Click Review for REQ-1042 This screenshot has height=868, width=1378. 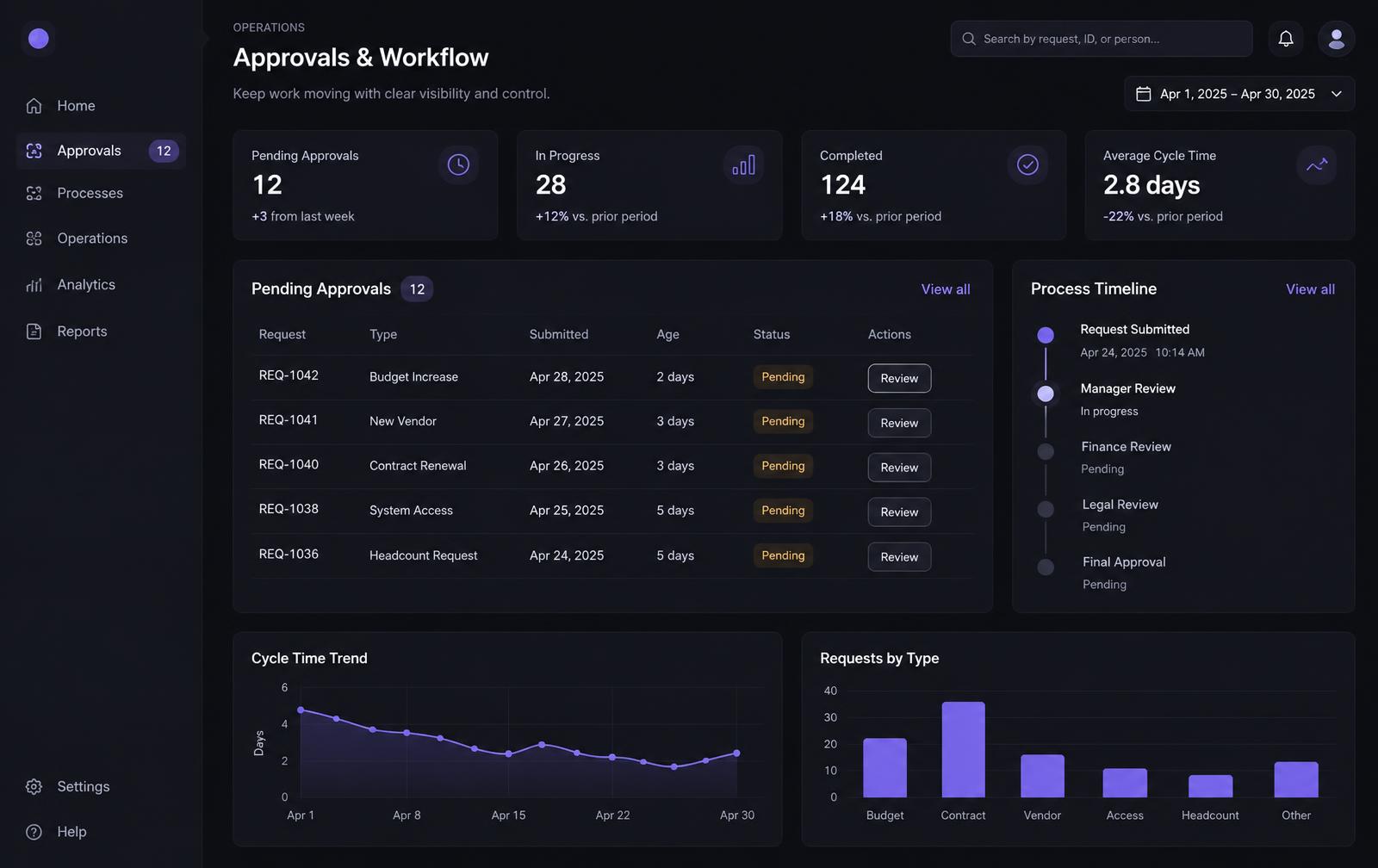899,378
